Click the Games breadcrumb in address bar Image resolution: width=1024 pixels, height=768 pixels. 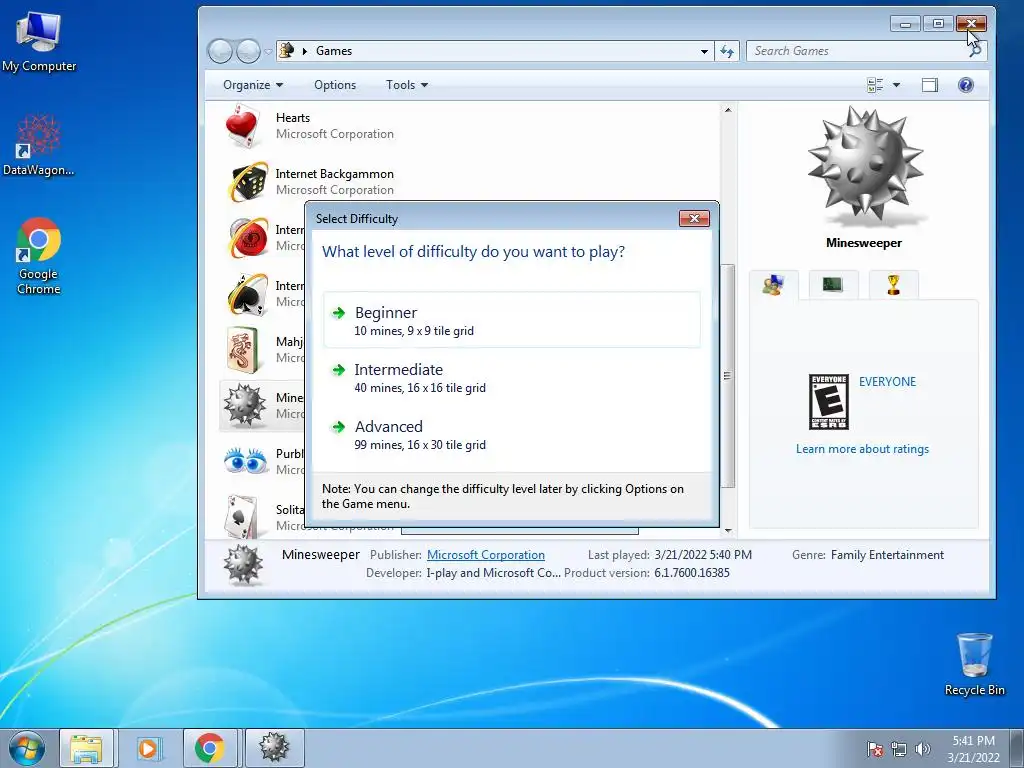tap(334, 51)
